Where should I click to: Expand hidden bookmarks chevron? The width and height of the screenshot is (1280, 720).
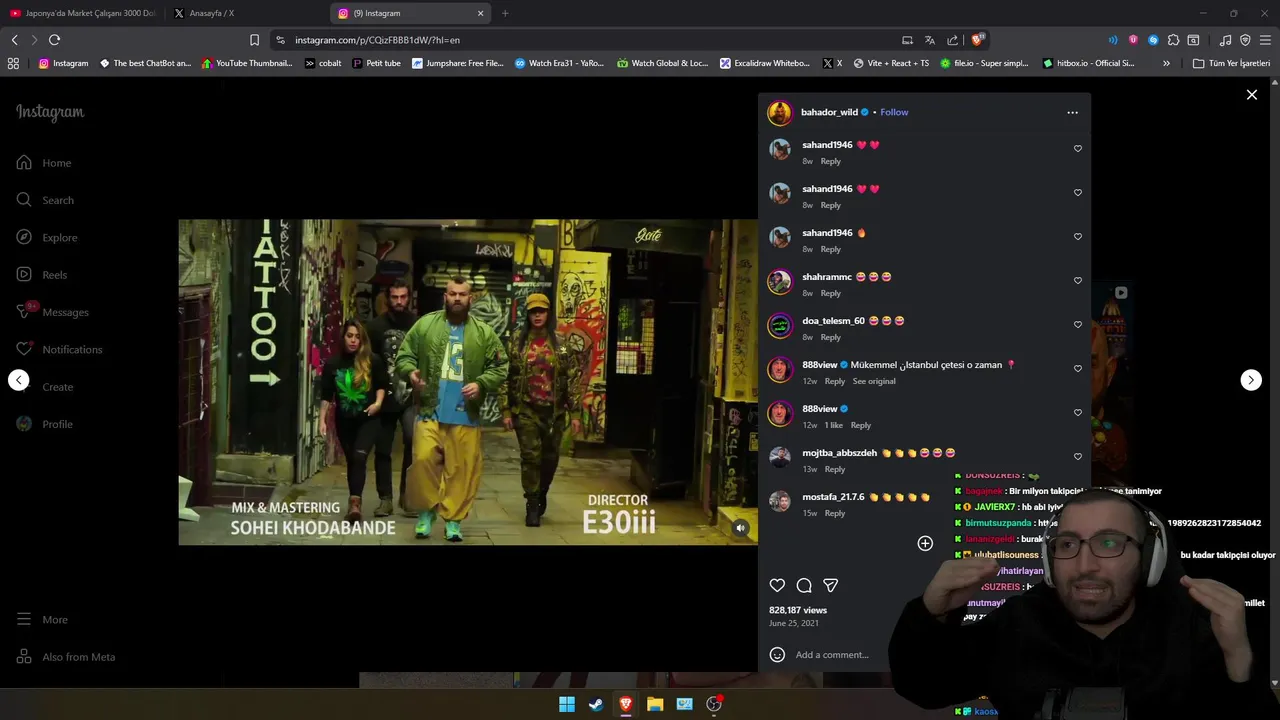1166,63
